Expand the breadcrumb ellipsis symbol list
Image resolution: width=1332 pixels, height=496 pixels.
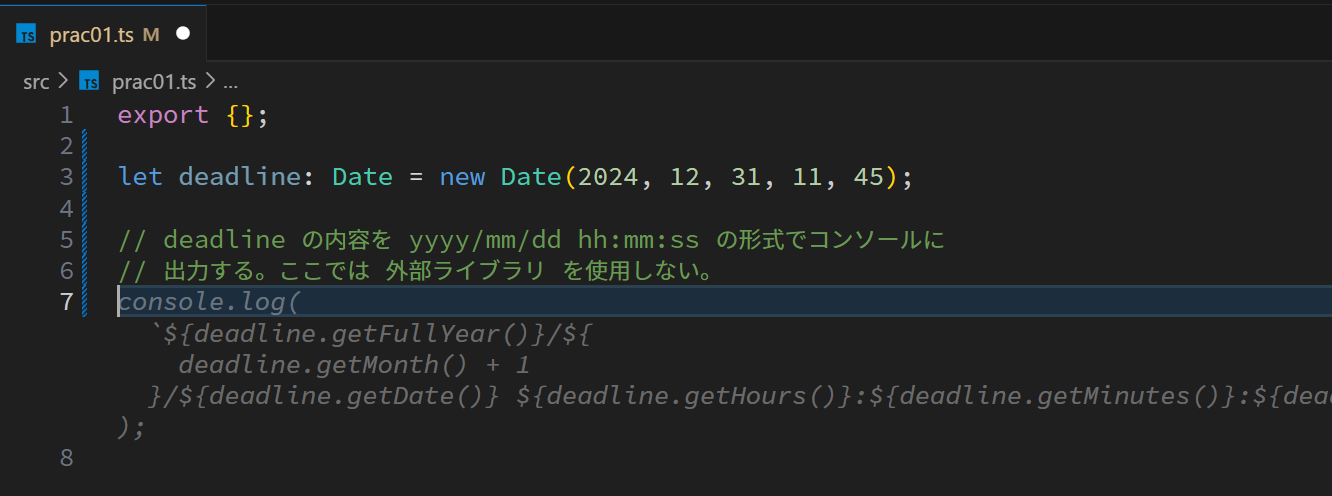click(229, 82)
